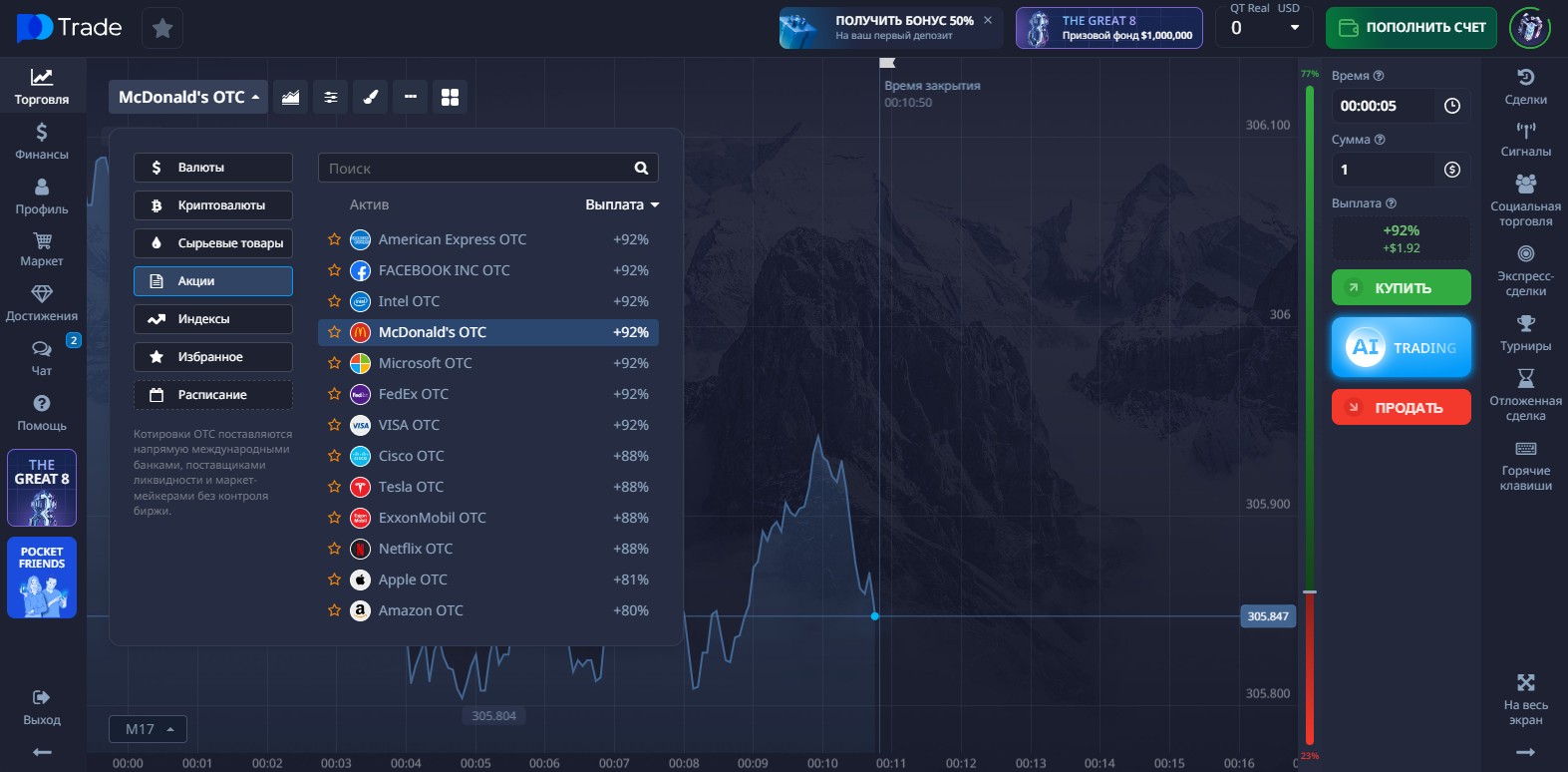The image size is (1568, 772).
Task: Toggle favorite star for Tesla OTC
Action: pos(334,487)
